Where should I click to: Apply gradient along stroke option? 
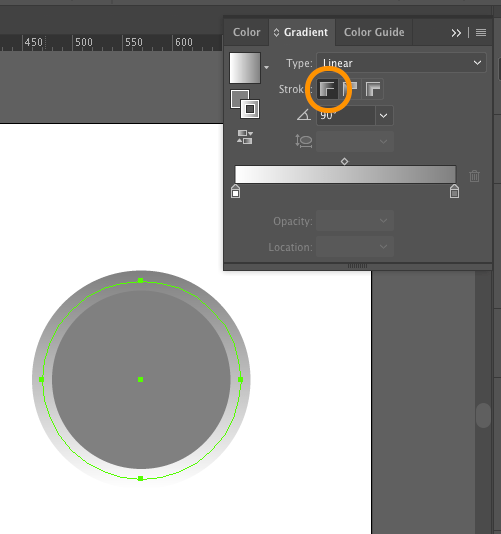pyautogui.click(x=351, y=89)
